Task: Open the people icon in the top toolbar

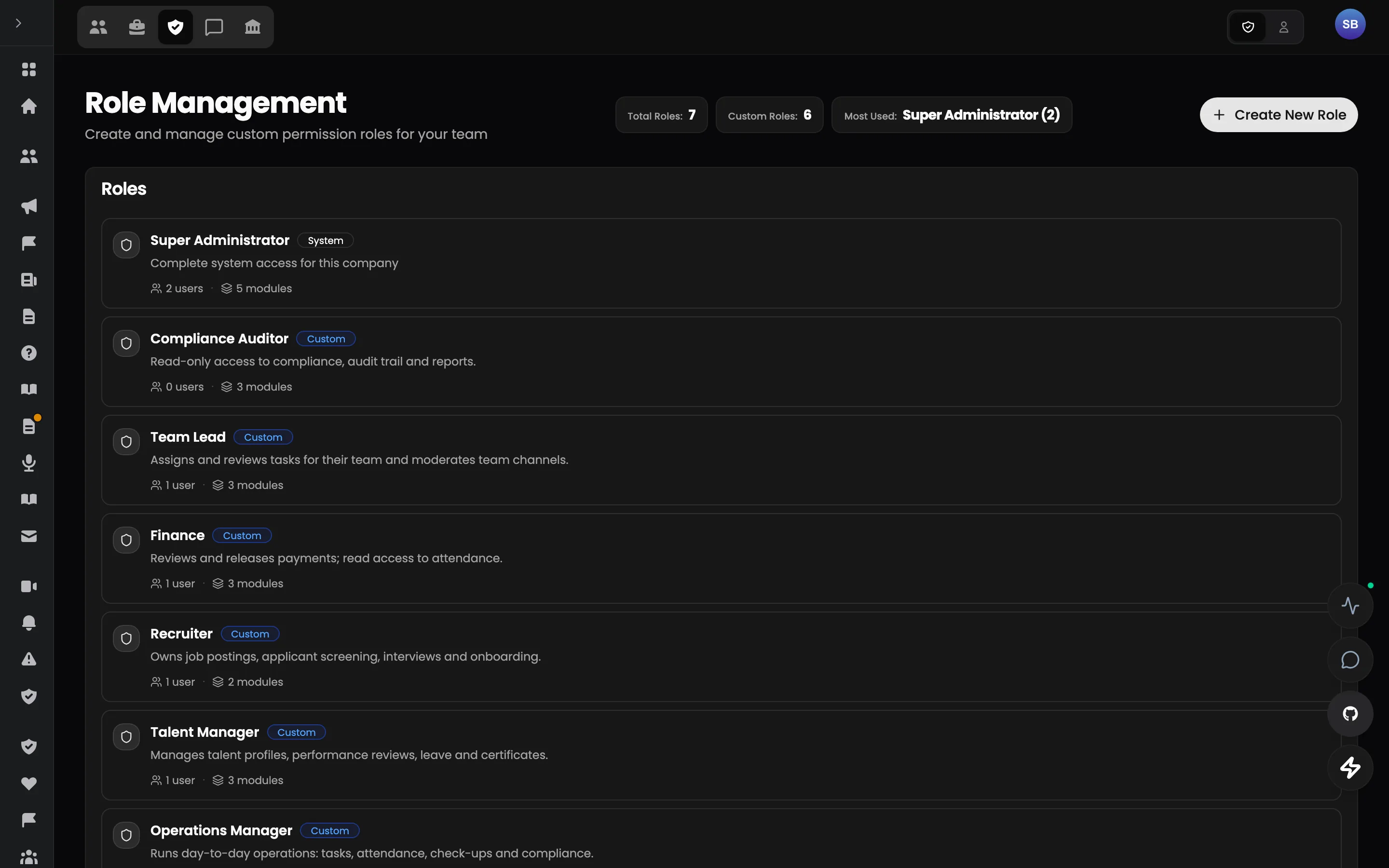Action: [x=98, y=27]
